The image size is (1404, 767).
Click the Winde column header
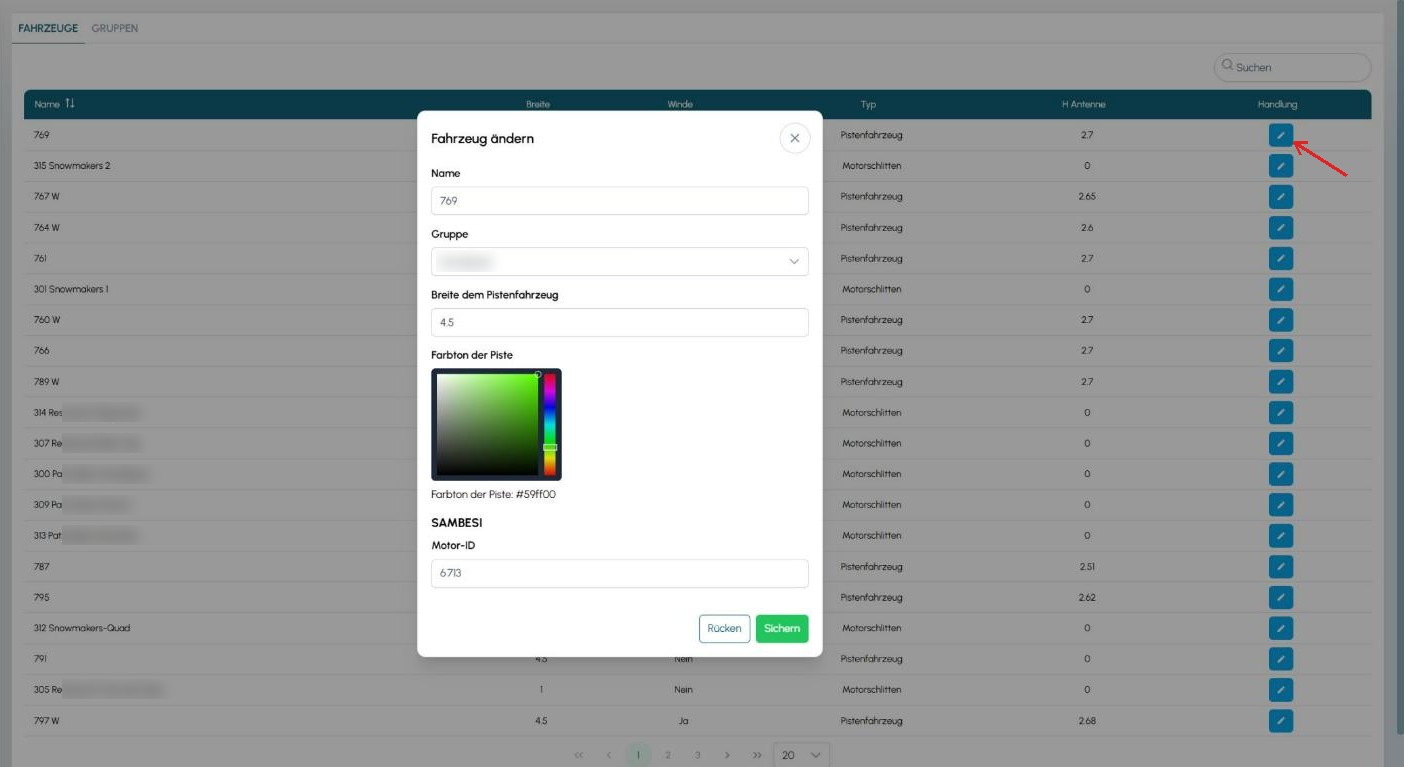(680, 104)
